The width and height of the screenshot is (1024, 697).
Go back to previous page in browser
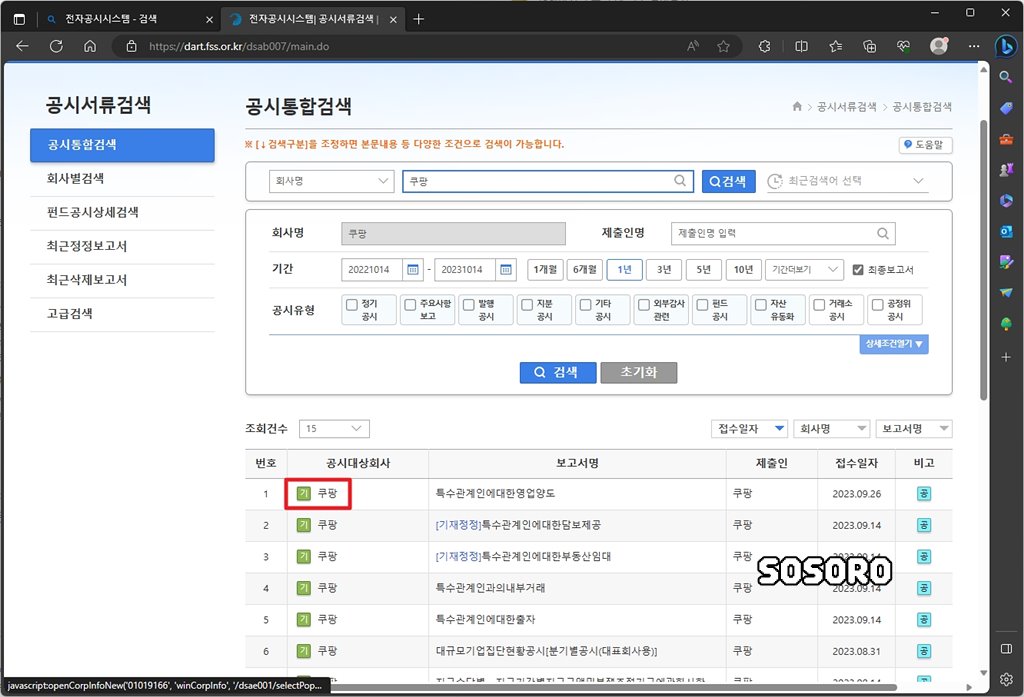click(x=22, y=46)
